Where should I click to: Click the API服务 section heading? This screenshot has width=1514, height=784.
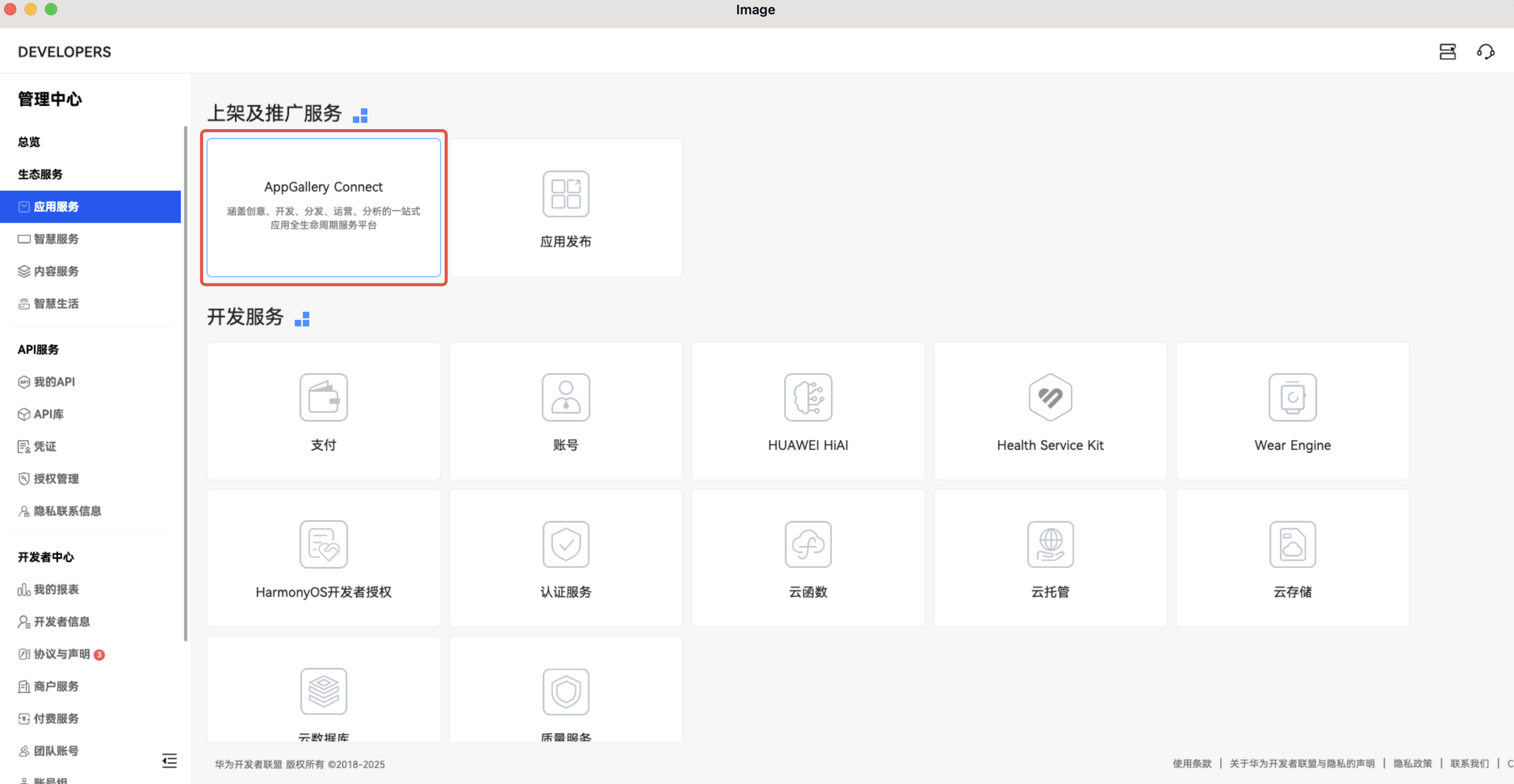tap(38, 349)
